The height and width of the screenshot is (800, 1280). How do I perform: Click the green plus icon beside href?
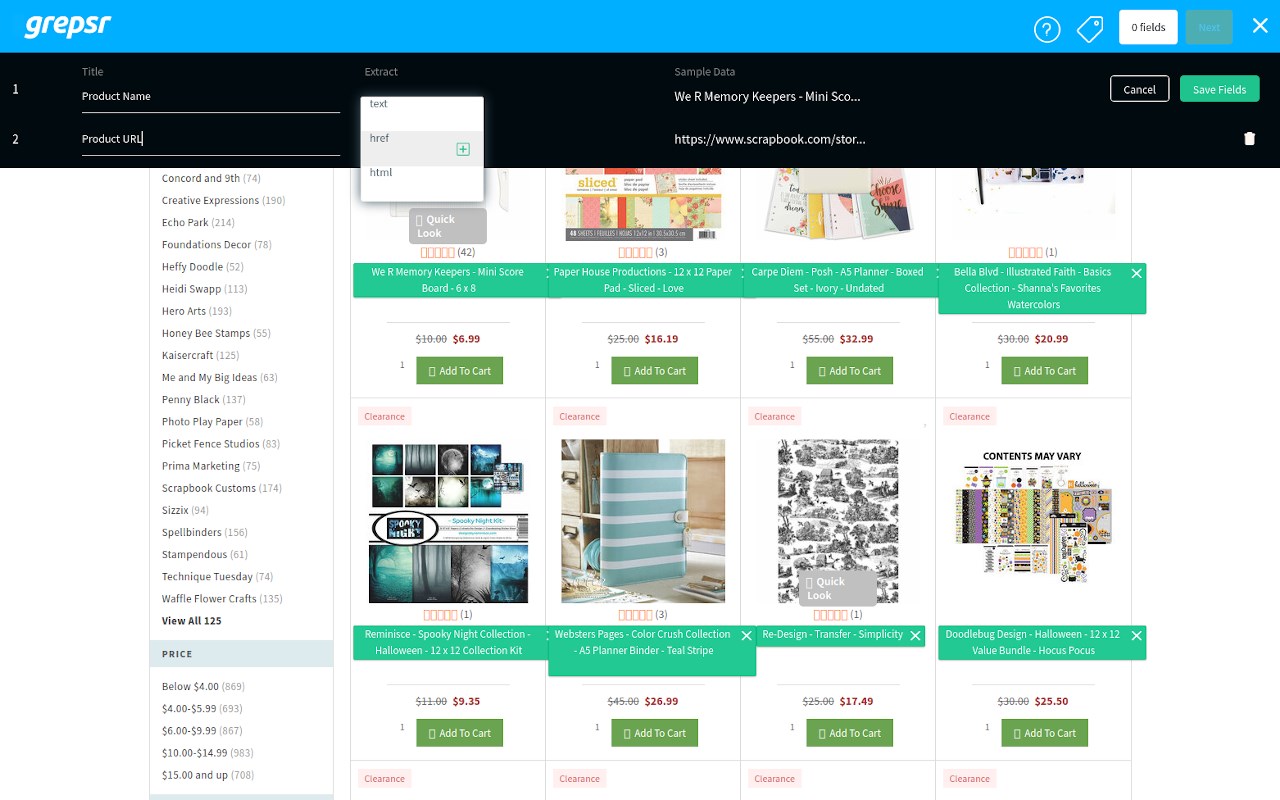[x=463, y=149]
